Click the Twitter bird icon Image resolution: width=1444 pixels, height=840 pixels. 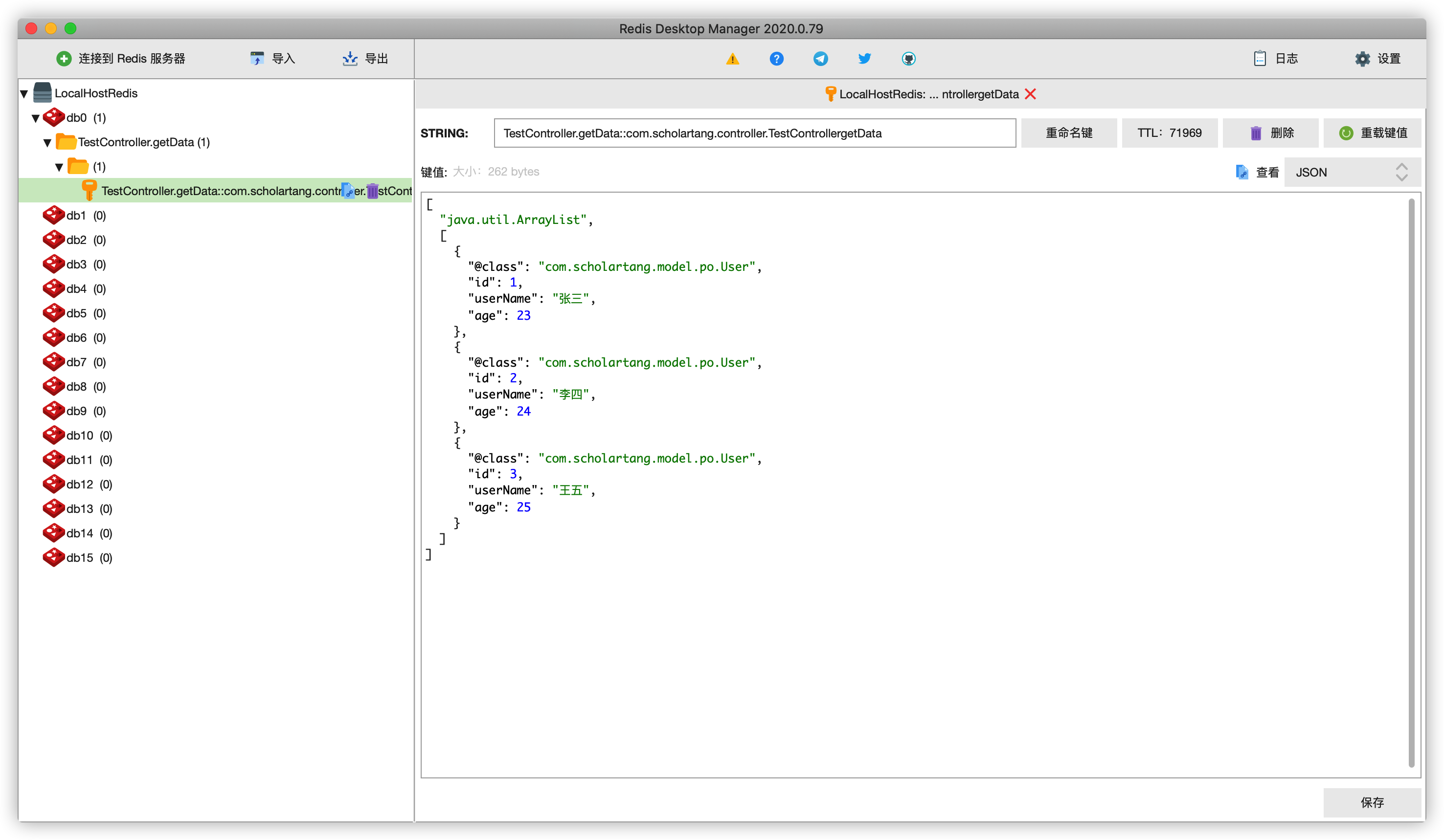pos(864,58)
